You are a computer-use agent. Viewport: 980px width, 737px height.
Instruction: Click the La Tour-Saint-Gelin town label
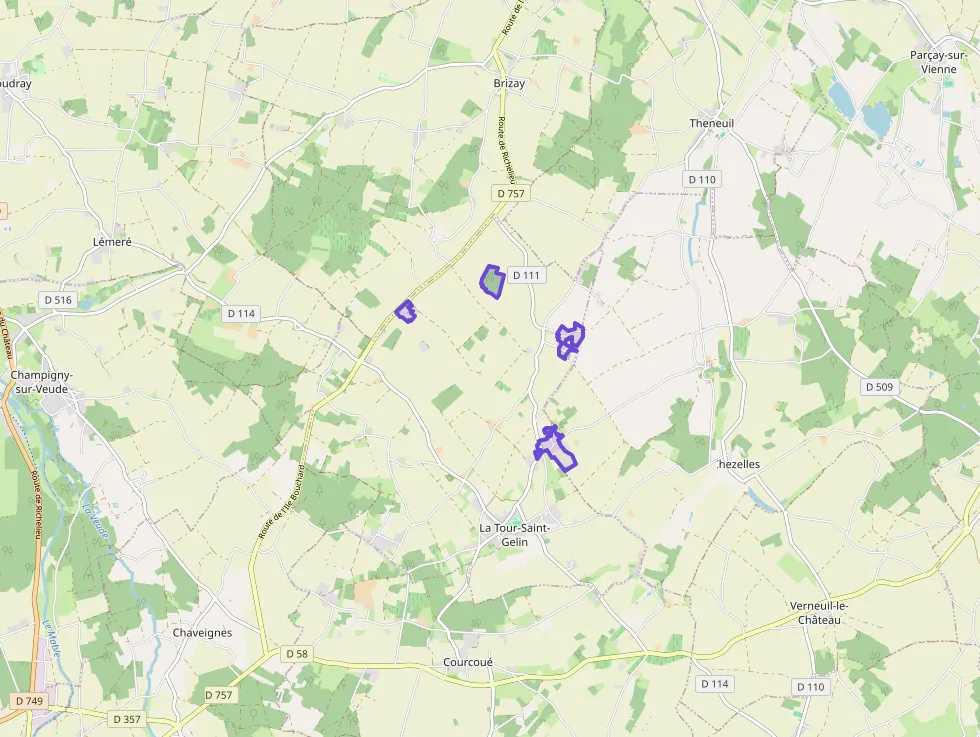514,535
